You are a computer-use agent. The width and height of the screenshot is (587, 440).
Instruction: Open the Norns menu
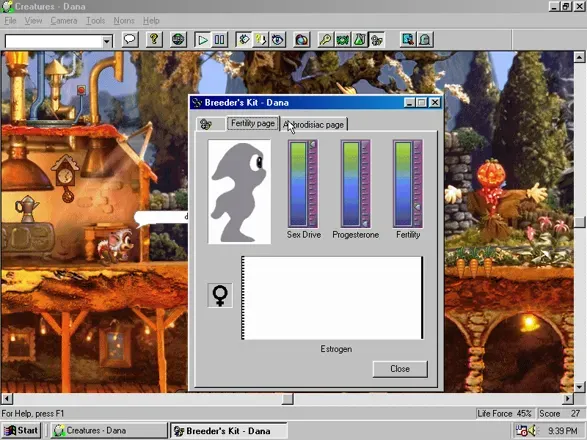click(124, 21)
